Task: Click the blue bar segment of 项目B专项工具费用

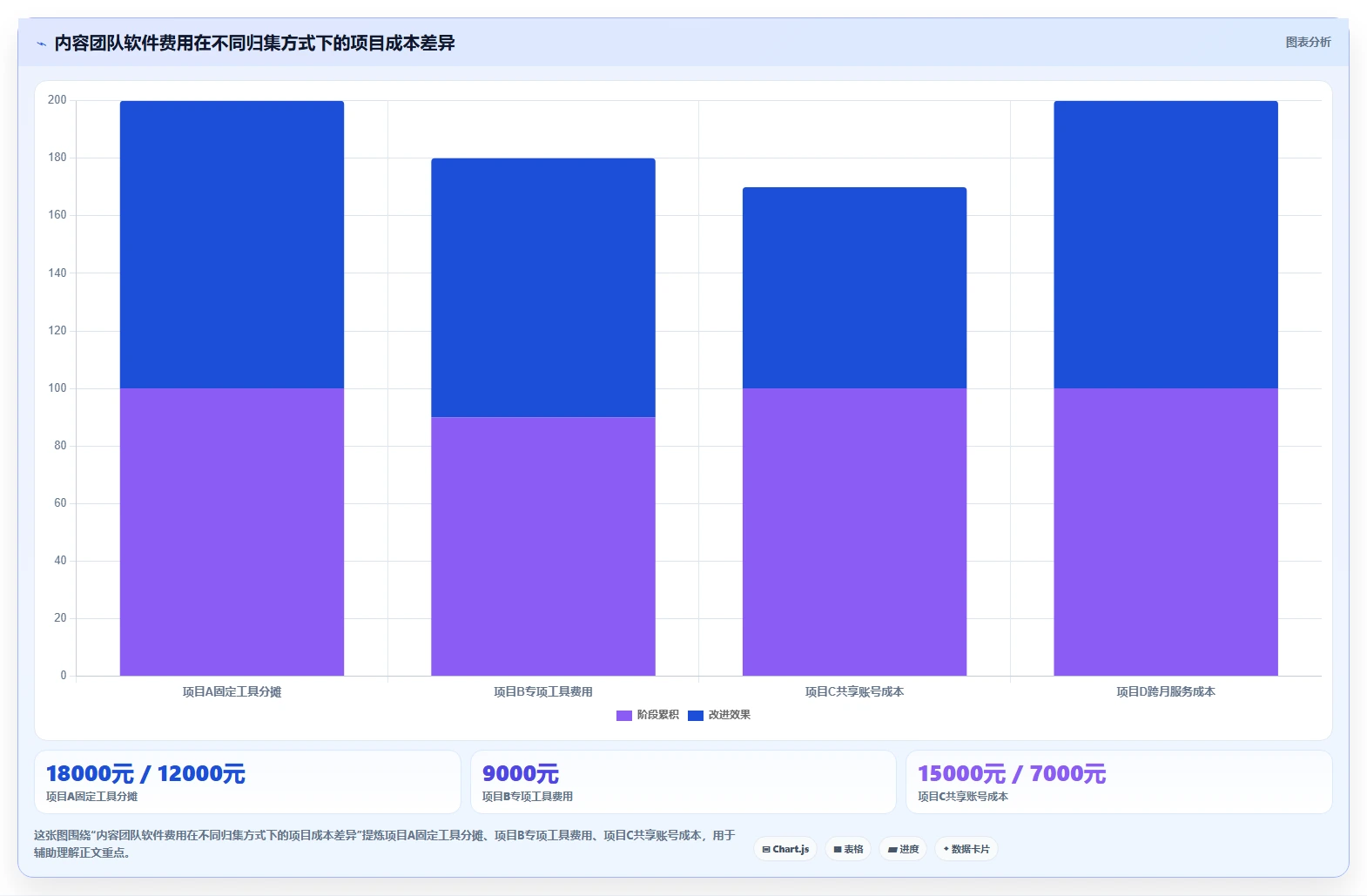Action: (x=543, y=287)
